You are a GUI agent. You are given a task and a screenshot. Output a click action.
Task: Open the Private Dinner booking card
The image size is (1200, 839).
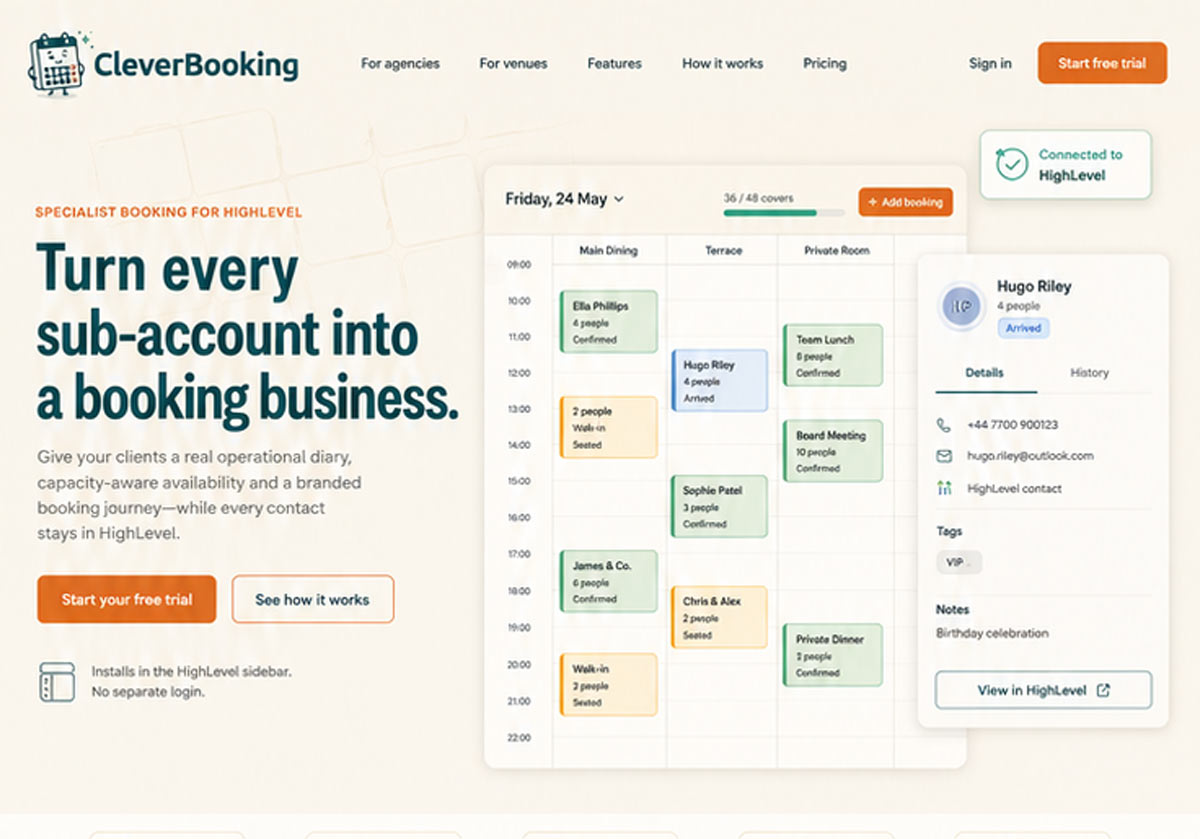click(832, 654)
